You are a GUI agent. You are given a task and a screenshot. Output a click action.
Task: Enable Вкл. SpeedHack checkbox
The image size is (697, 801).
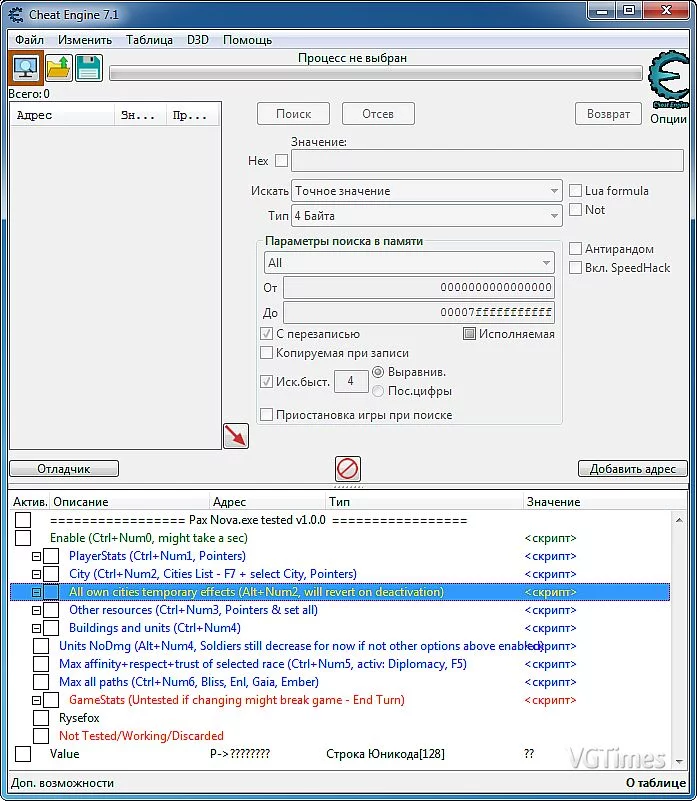tap(575, 268)
